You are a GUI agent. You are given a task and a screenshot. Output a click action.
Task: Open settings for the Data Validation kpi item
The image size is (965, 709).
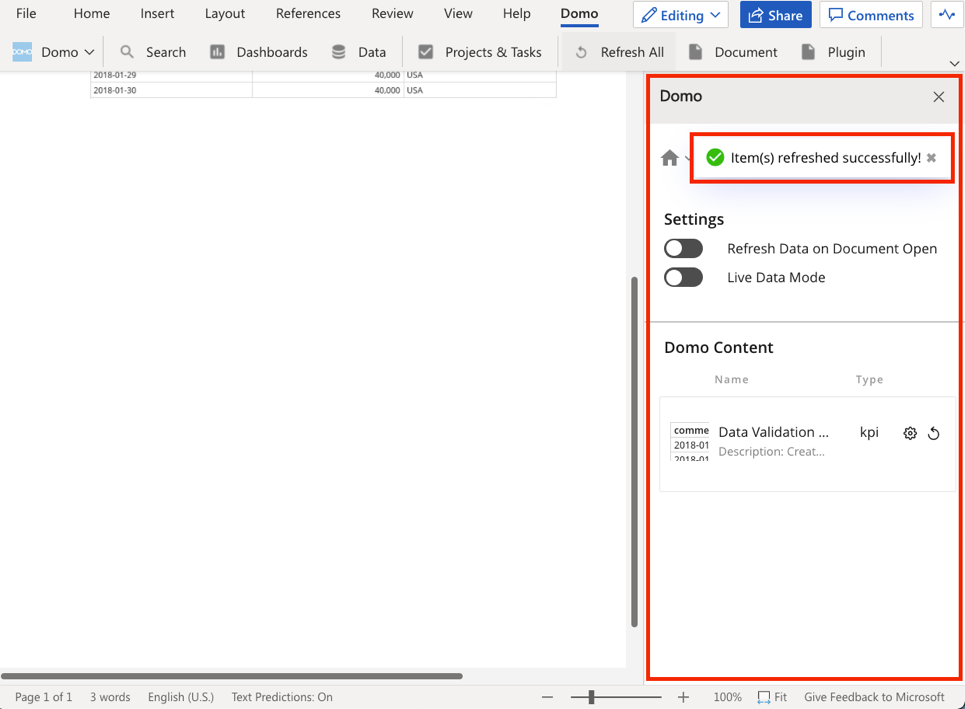pos(909,433)
